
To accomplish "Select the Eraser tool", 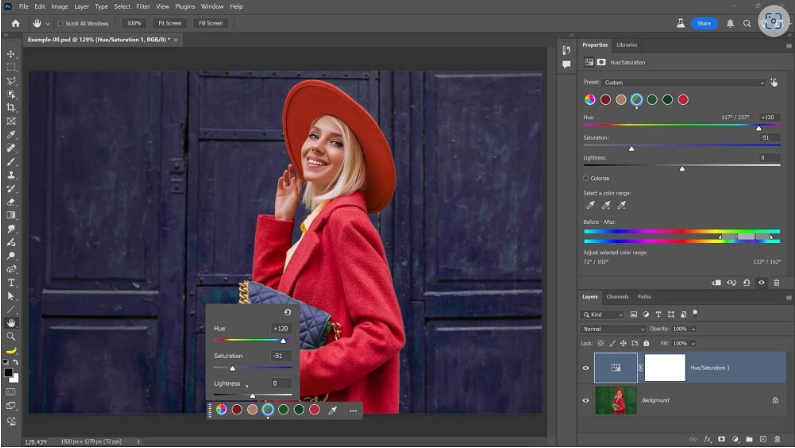I will tap(11, 202).
